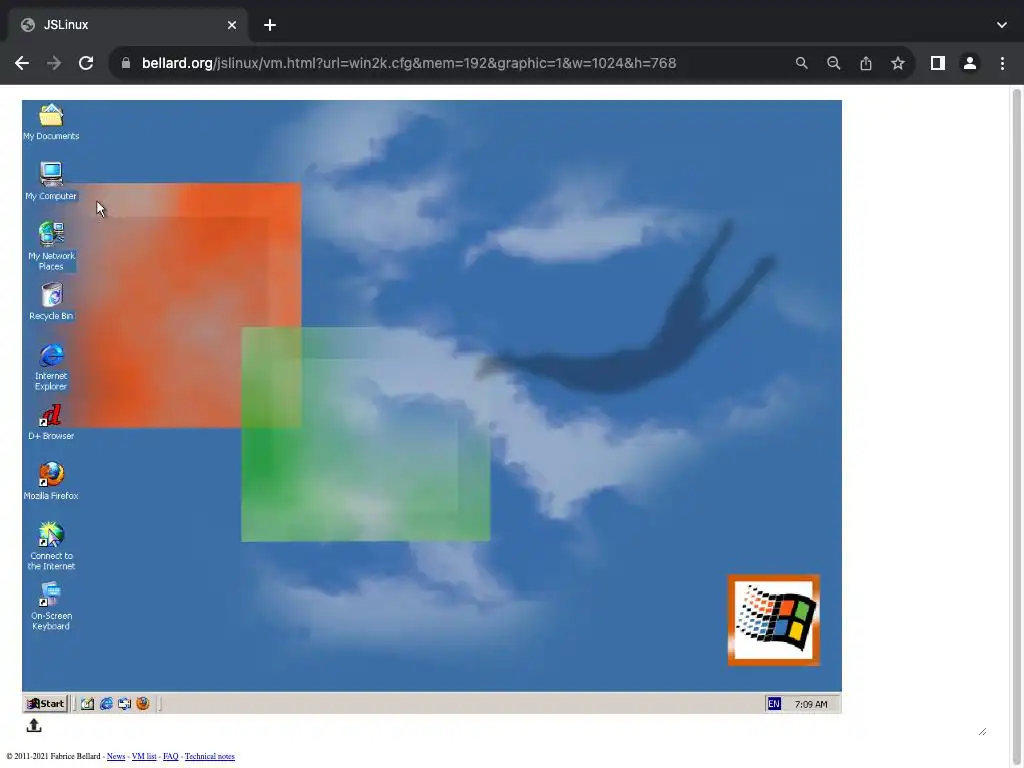The image size is (1024, 768).
Task: Click the search magnifier icon in address bar
Action: (801, 63)
